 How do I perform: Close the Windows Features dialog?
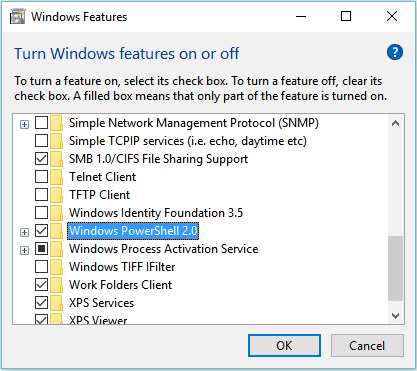click(x=392, y=16)
